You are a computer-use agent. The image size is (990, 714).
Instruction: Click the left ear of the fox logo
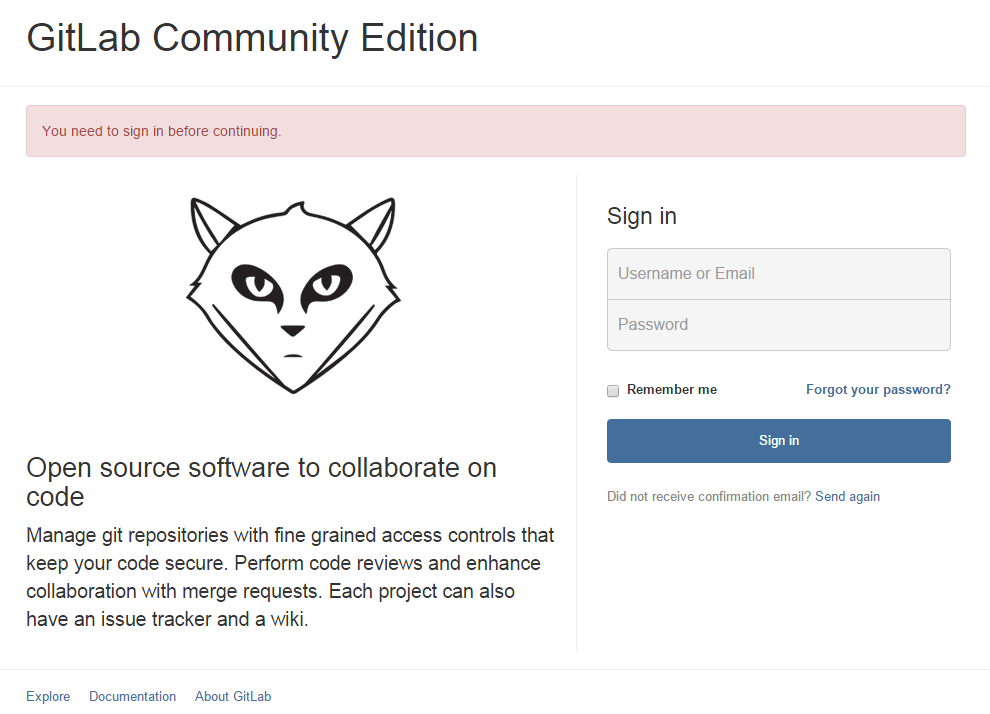[209, 226]
